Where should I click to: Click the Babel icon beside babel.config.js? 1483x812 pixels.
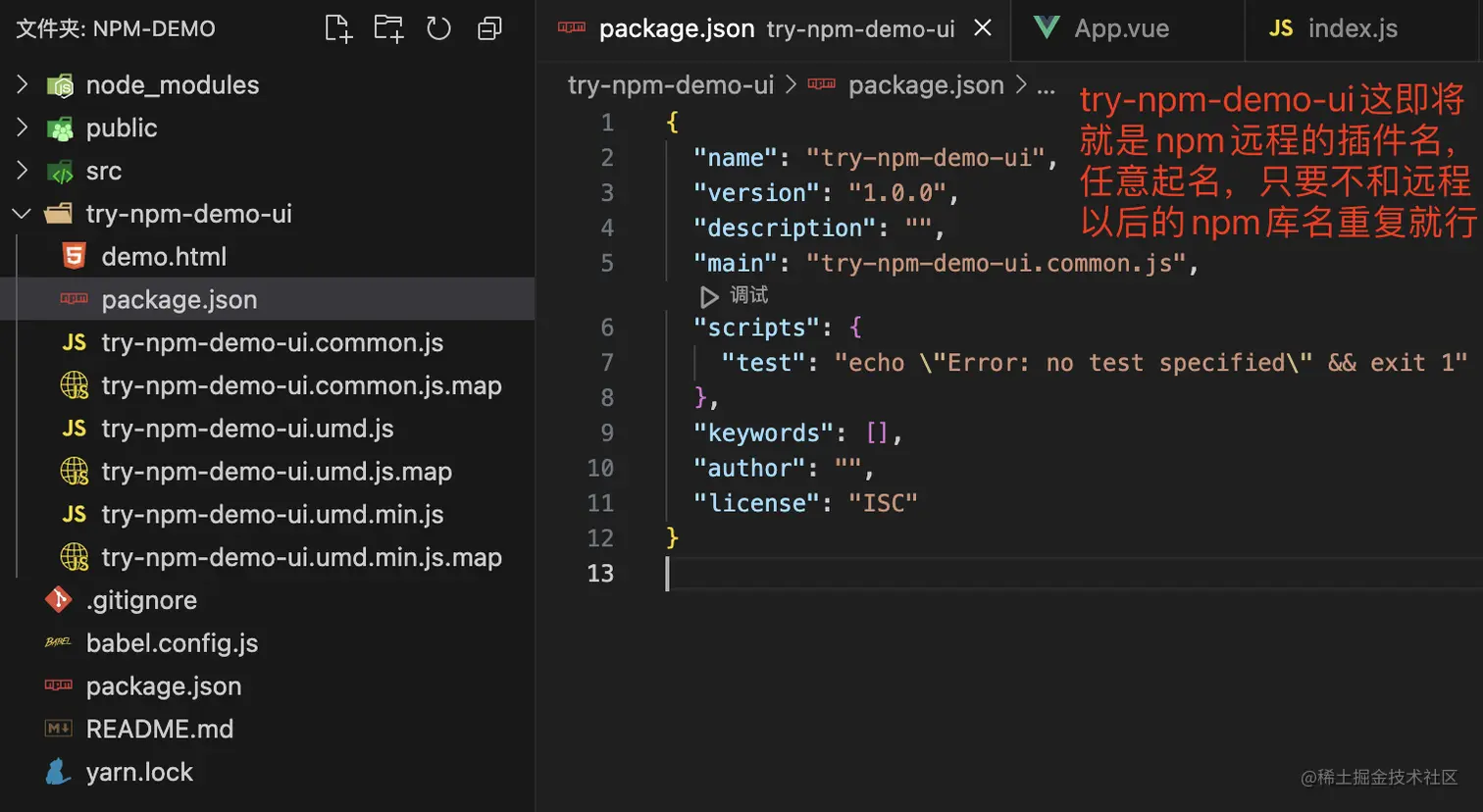[59, 642]
